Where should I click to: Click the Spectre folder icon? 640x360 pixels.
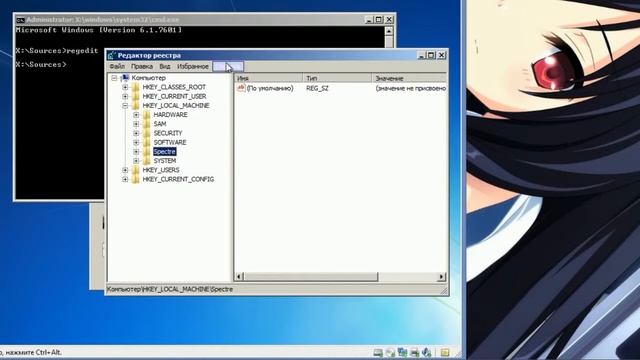pos(147,151)
